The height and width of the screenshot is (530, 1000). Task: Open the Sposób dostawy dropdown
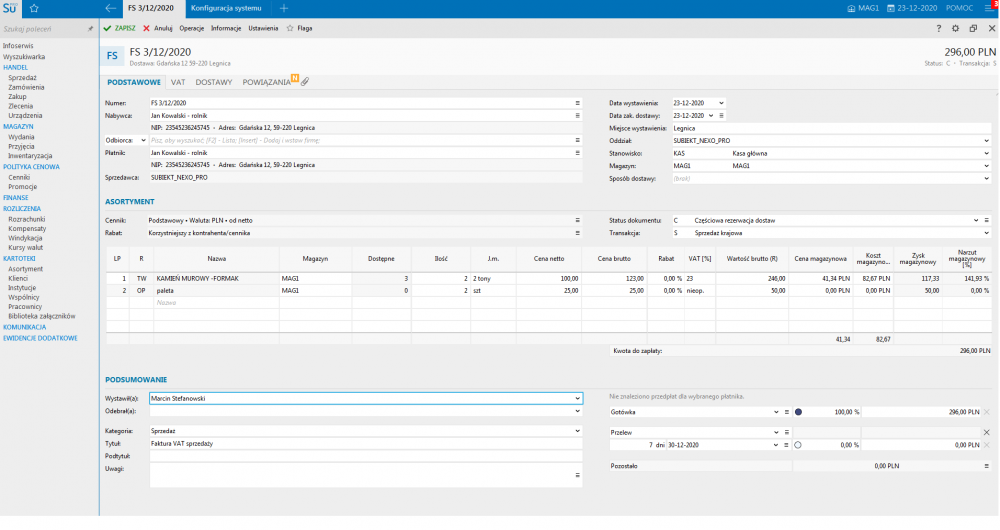987,179
